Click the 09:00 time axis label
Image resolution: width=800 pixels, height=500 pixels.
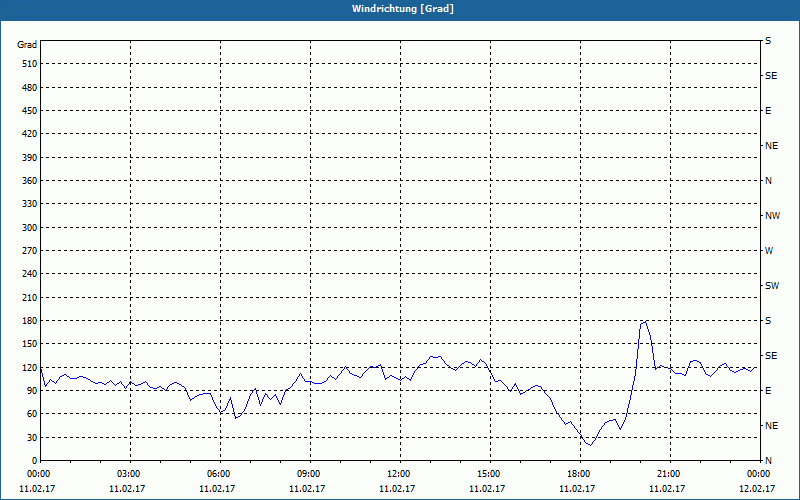(310, 474)
